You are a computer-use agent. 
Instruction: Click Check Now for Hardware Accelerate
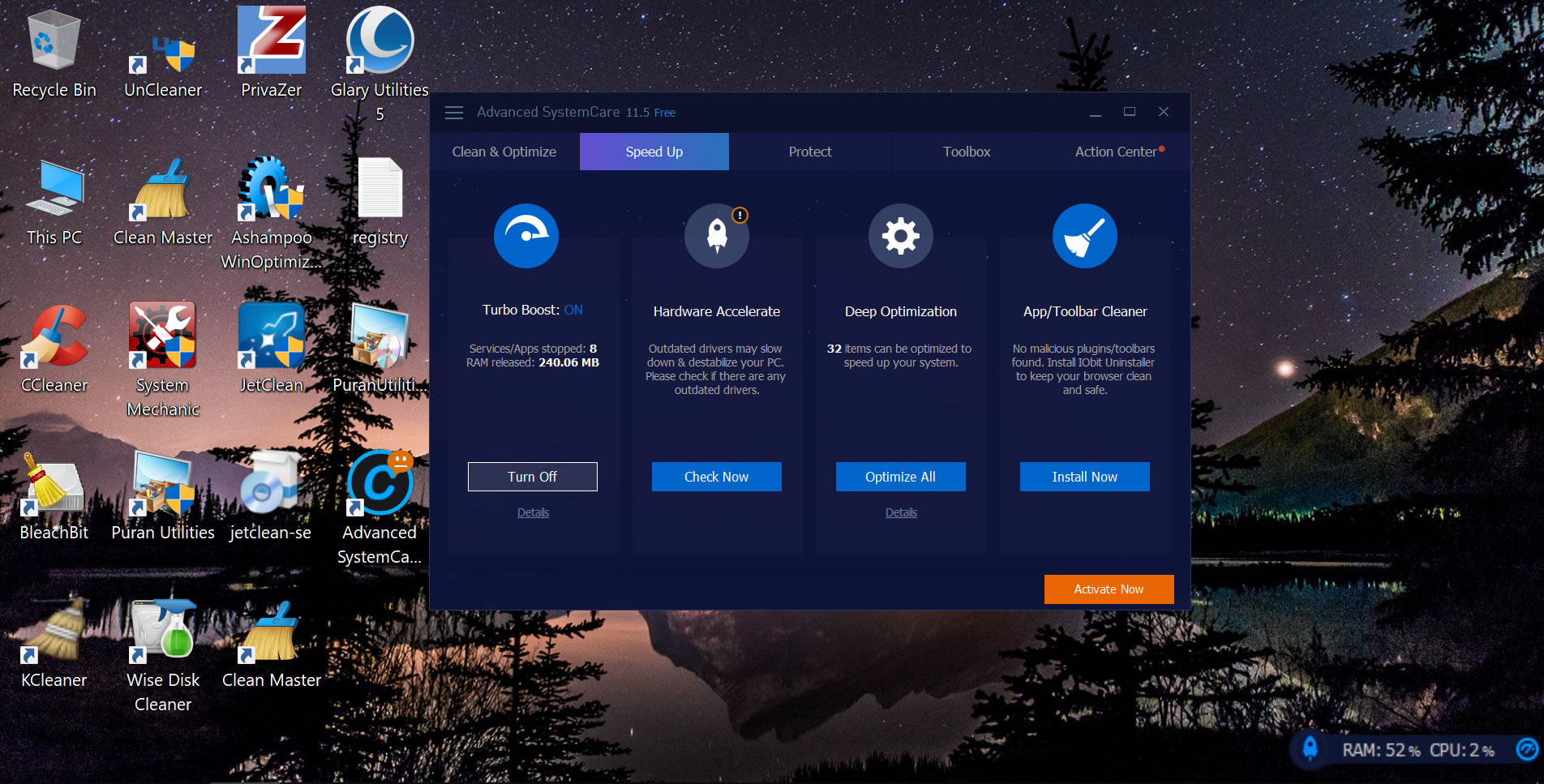tap(717, 477)
